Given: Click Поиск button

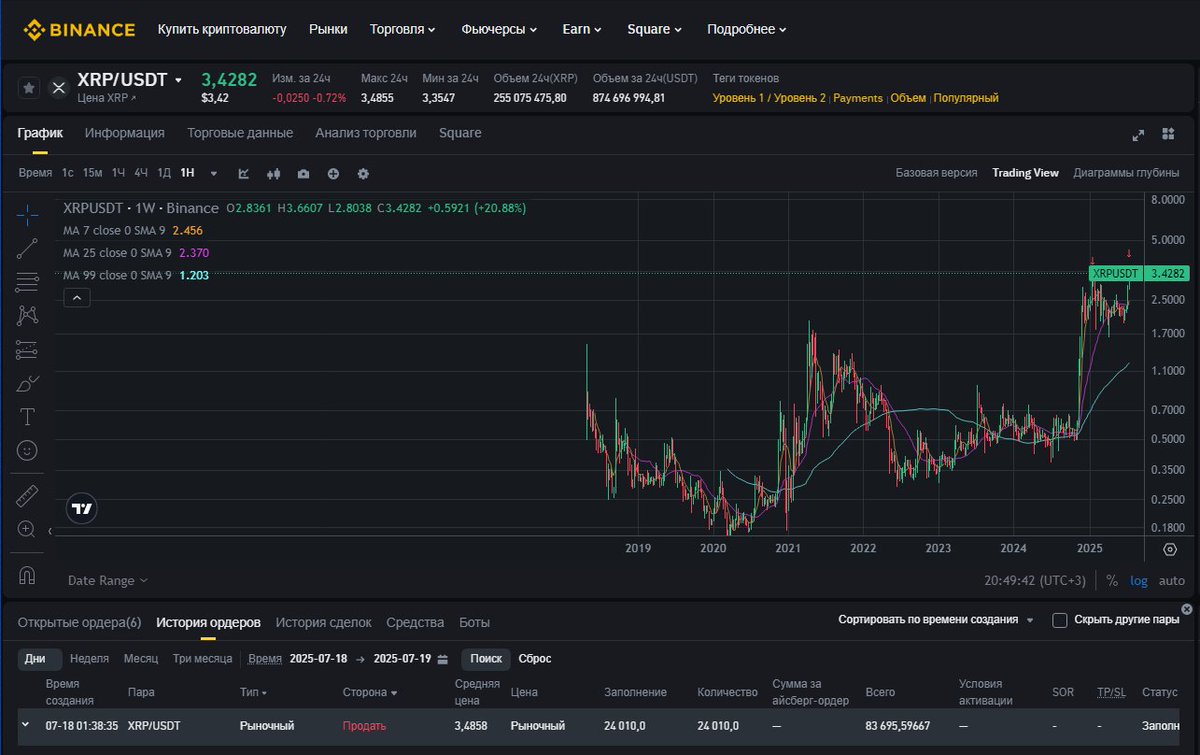Looking at the screenshot, I should pos(486,659).
